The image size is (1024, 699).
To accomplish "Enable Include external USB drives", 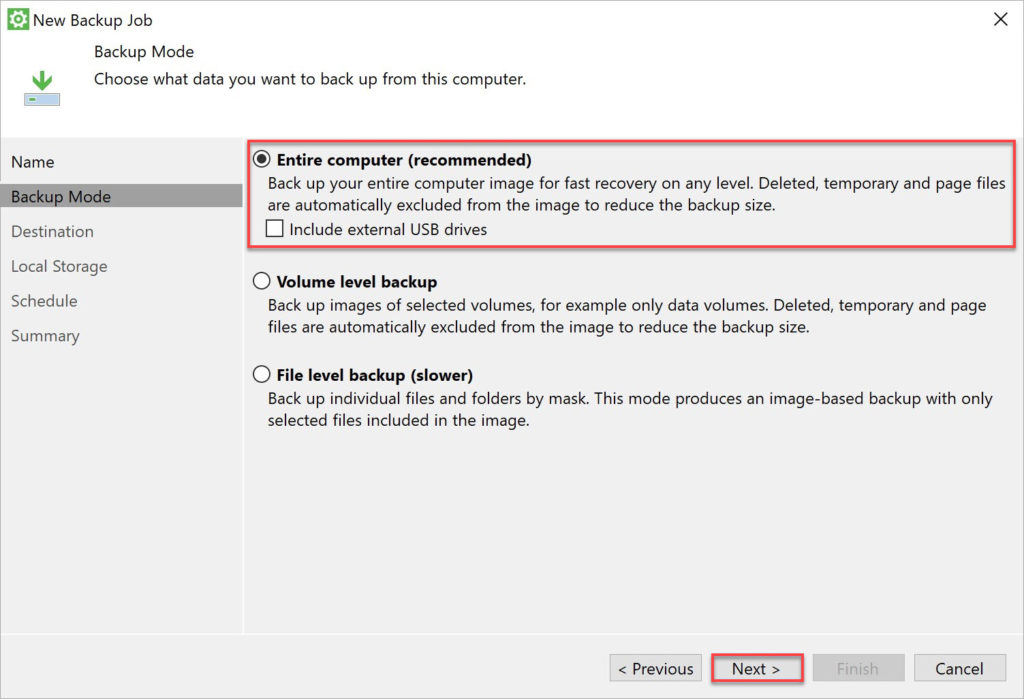I will point(273,229).
